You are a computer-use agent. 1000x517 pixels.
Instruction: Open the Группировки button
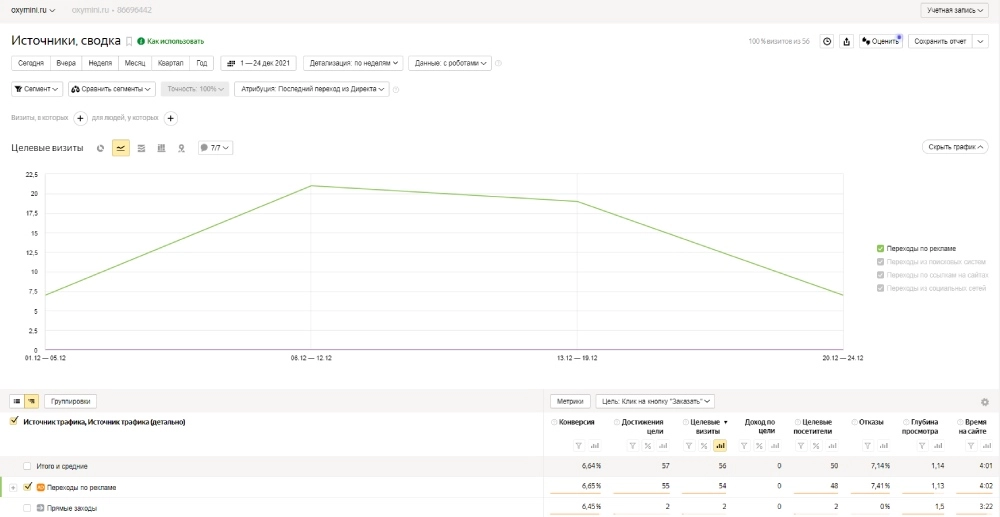point(71,402)
